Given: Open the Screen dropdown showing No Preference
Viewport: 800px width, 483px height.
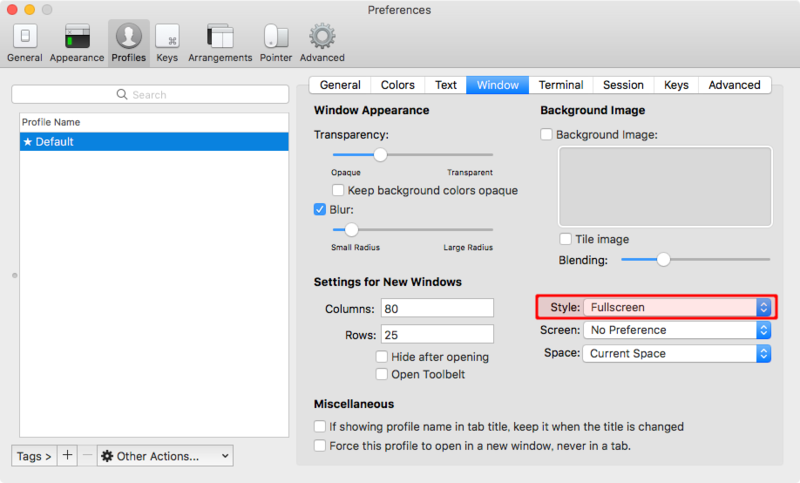Looking at the screenshot, I should pyautogui.click(x=677, y=330).
